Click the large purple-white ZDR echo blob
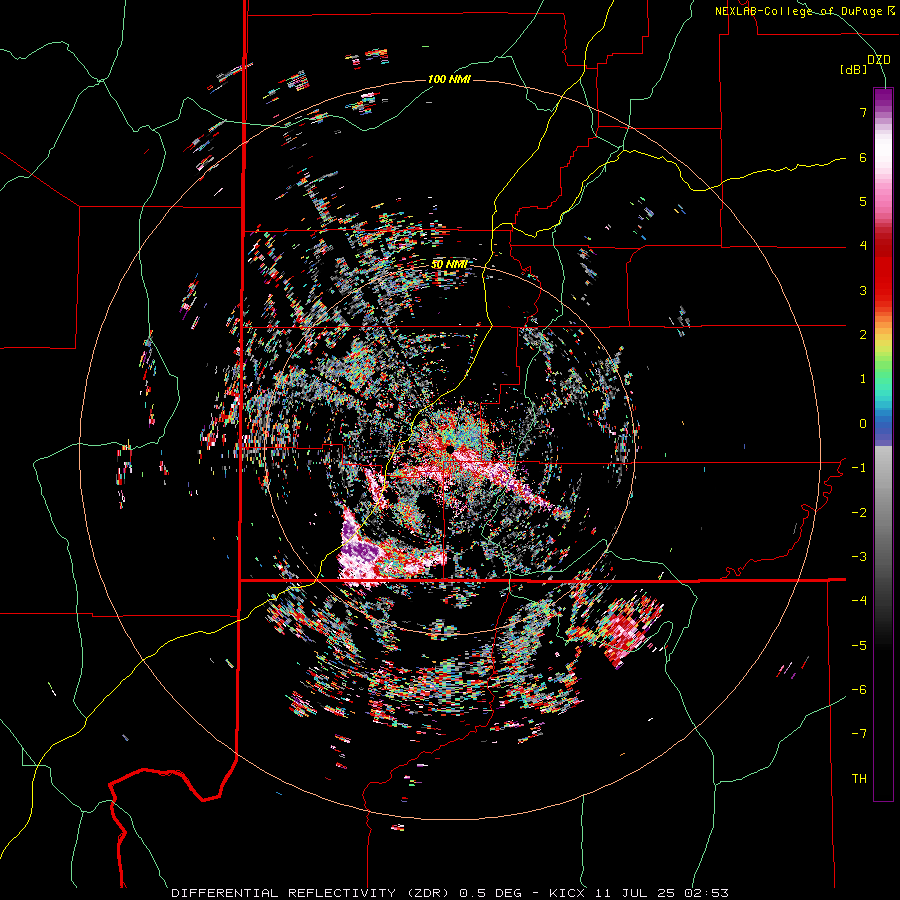Image resolution: width=900 pixels, height=900 pixels. click(362, 551)
